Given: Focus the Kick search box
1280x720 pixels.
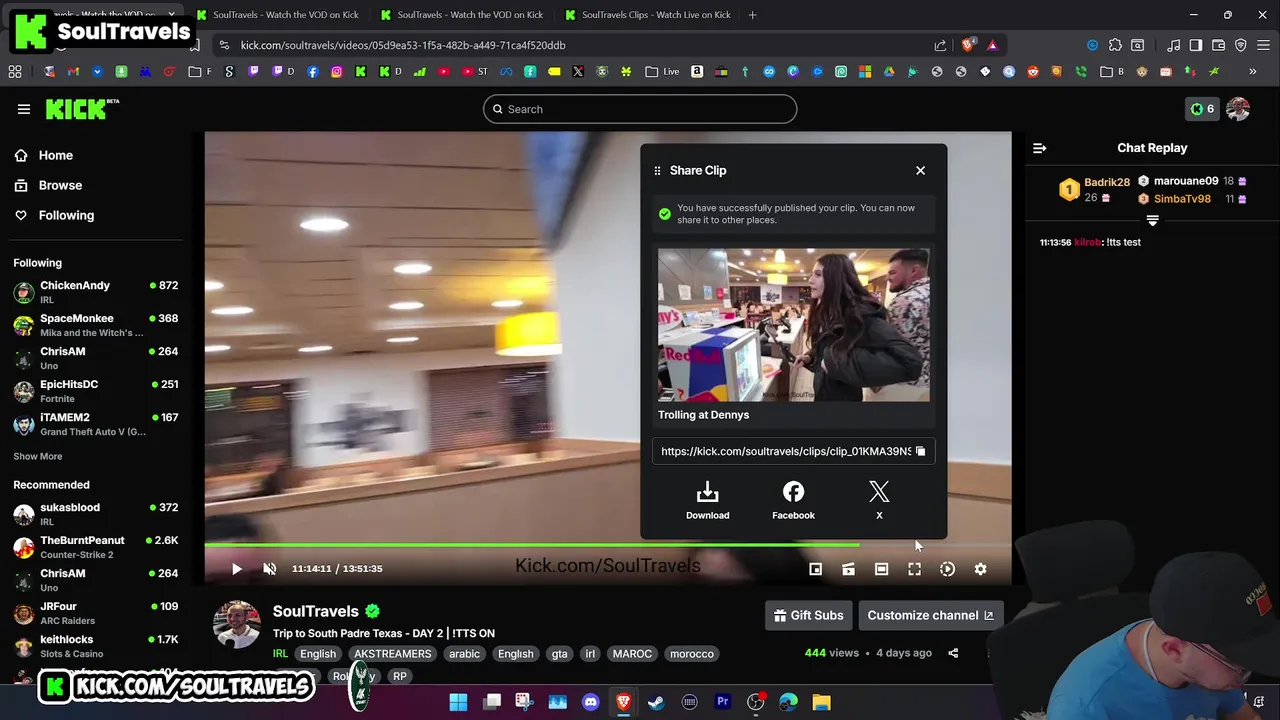Looking at the screenshot, I should coord(640,109).
